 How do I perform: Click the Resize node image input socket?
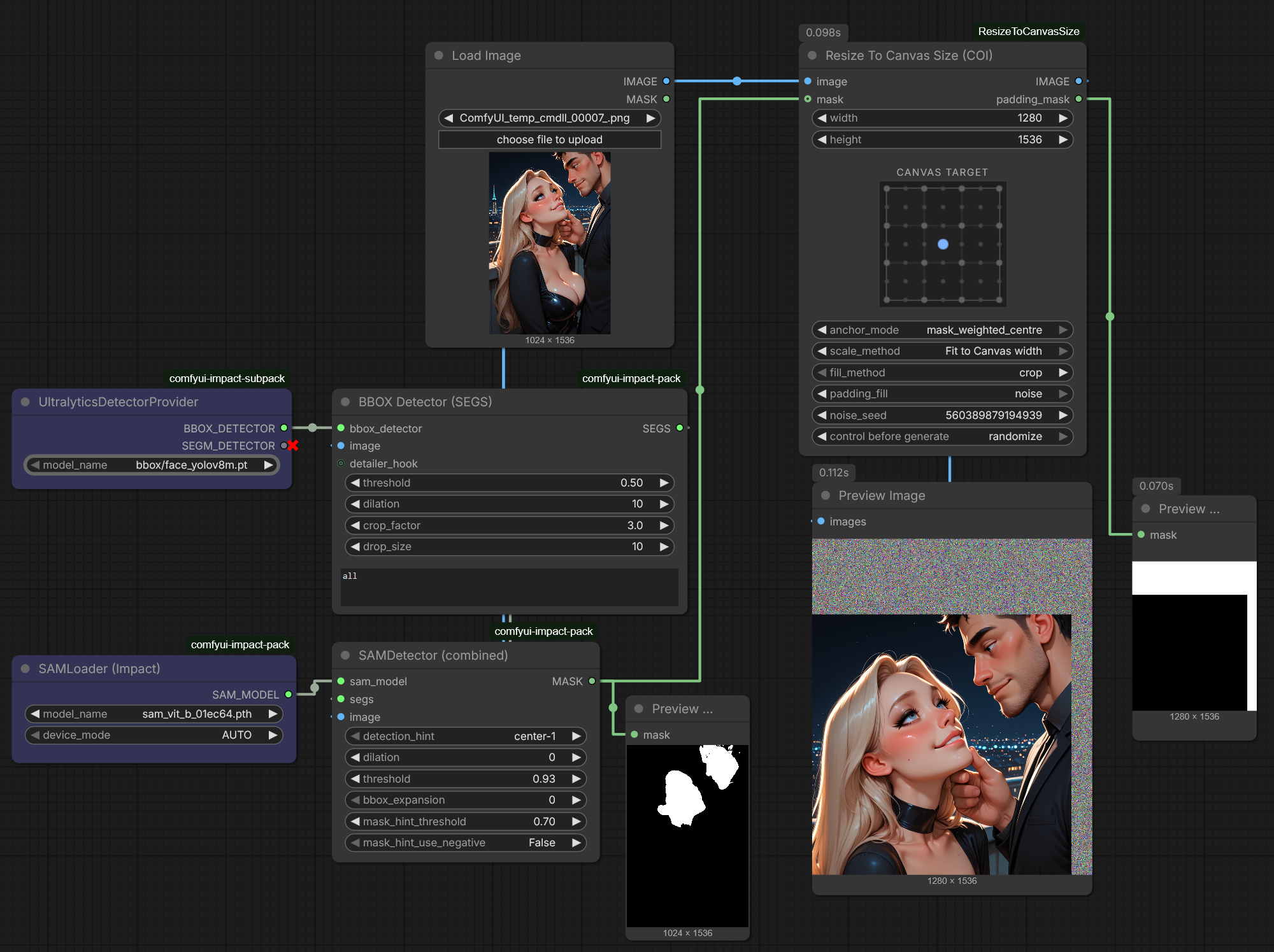pyautogui.click(x=808, y=81)
